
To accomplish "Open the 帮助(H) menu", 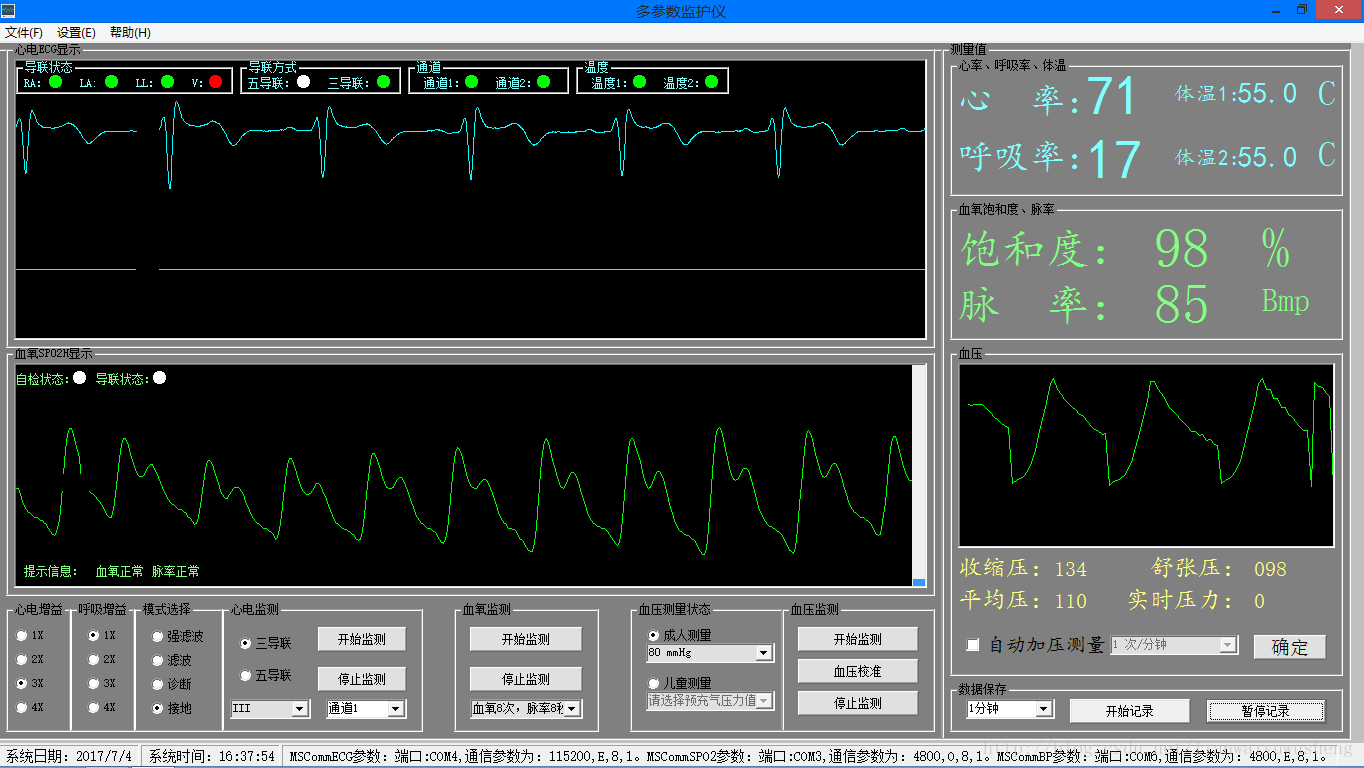I will point(130,32).
